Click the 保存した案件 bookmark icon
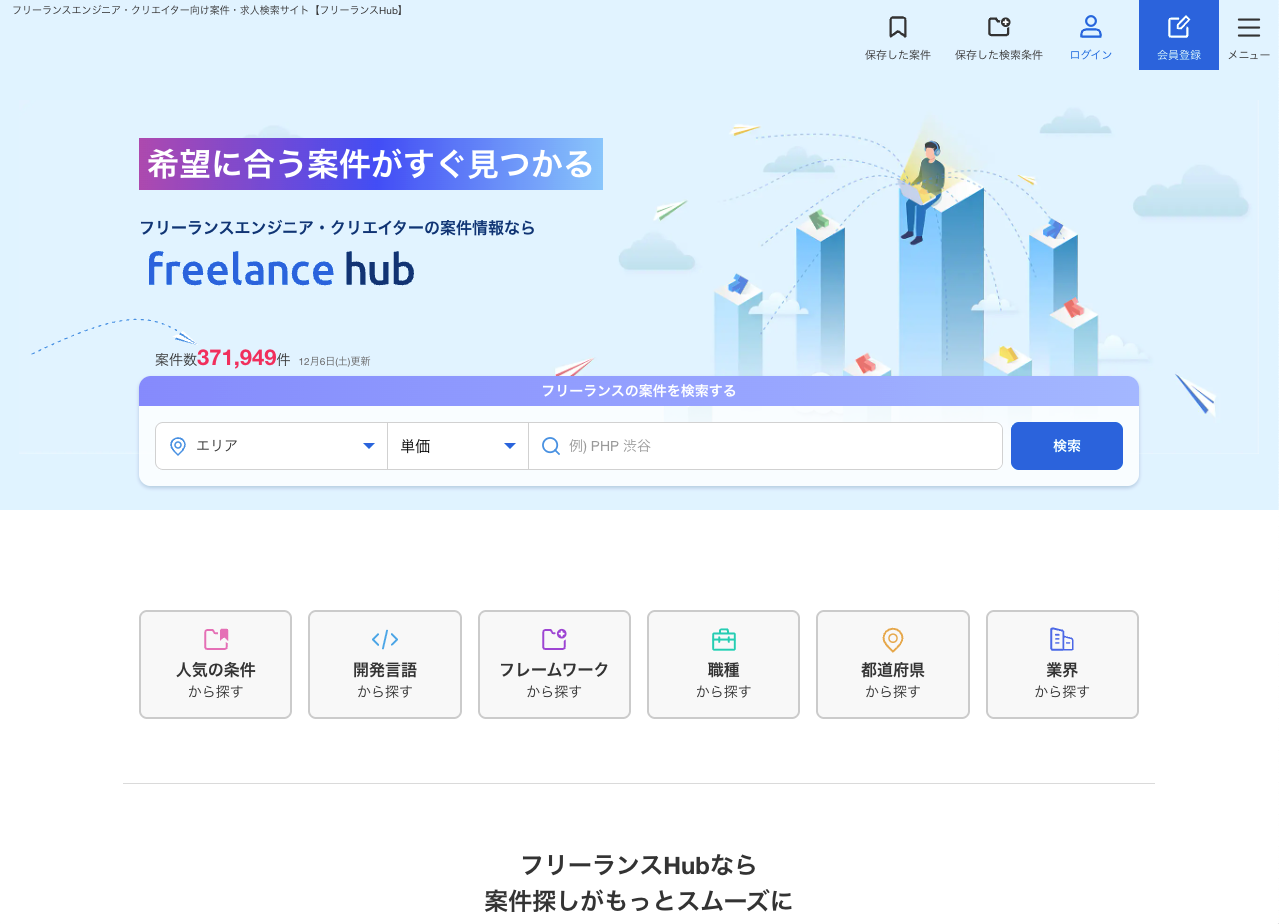 (x=896, y=27)
